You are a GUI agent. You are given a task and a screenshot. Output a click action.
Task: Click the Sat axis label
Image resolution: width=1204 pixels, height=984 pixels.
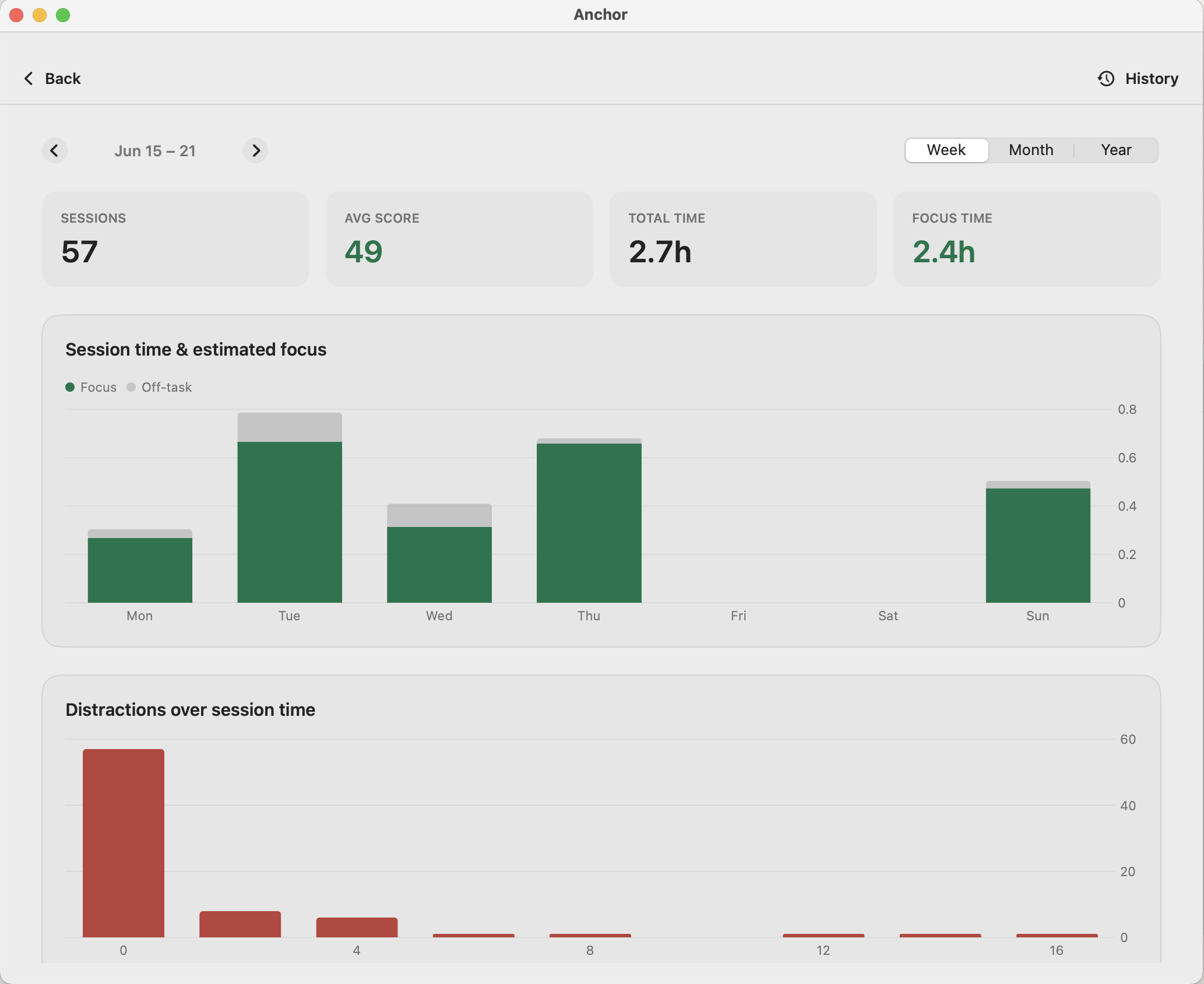(888, 616)
